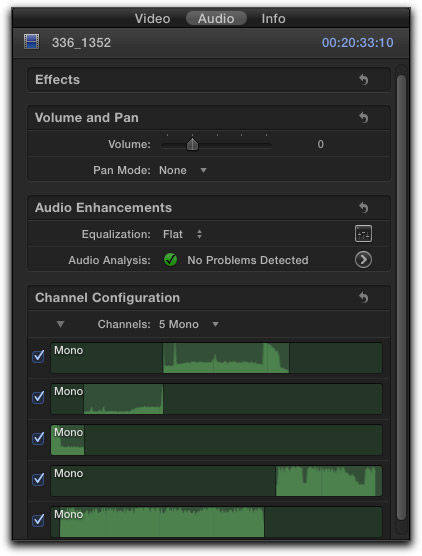The image size is (422, 556).
Task: Open the Equalization graphic EQ icon
Action: coord(363,234)
